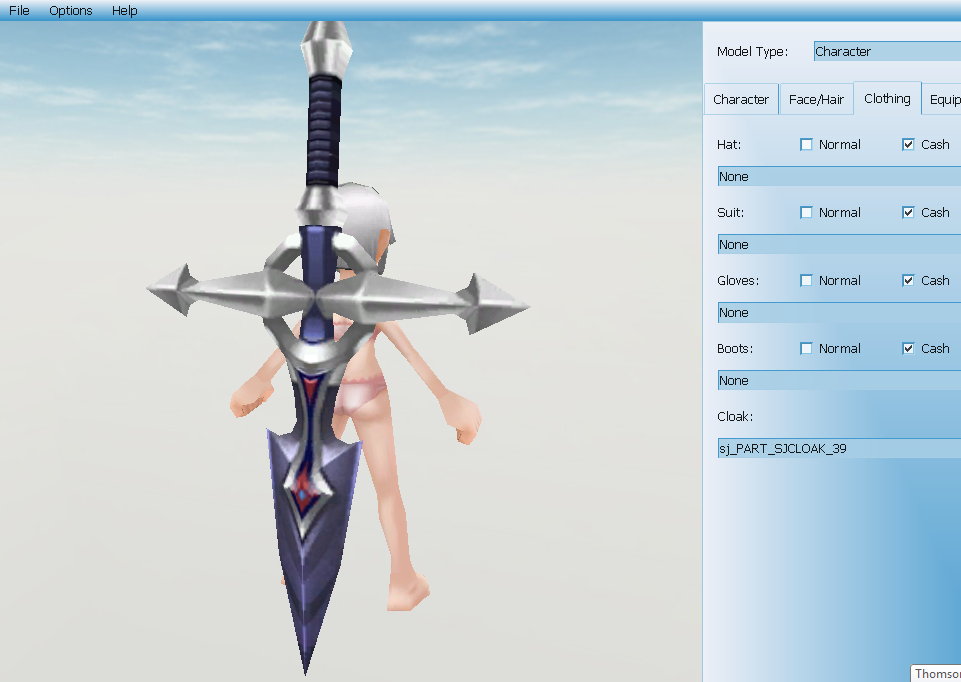Switch to the Character tab
This screenshot has height=682, width=961.
pyautogui.click(x=741, y=100)
